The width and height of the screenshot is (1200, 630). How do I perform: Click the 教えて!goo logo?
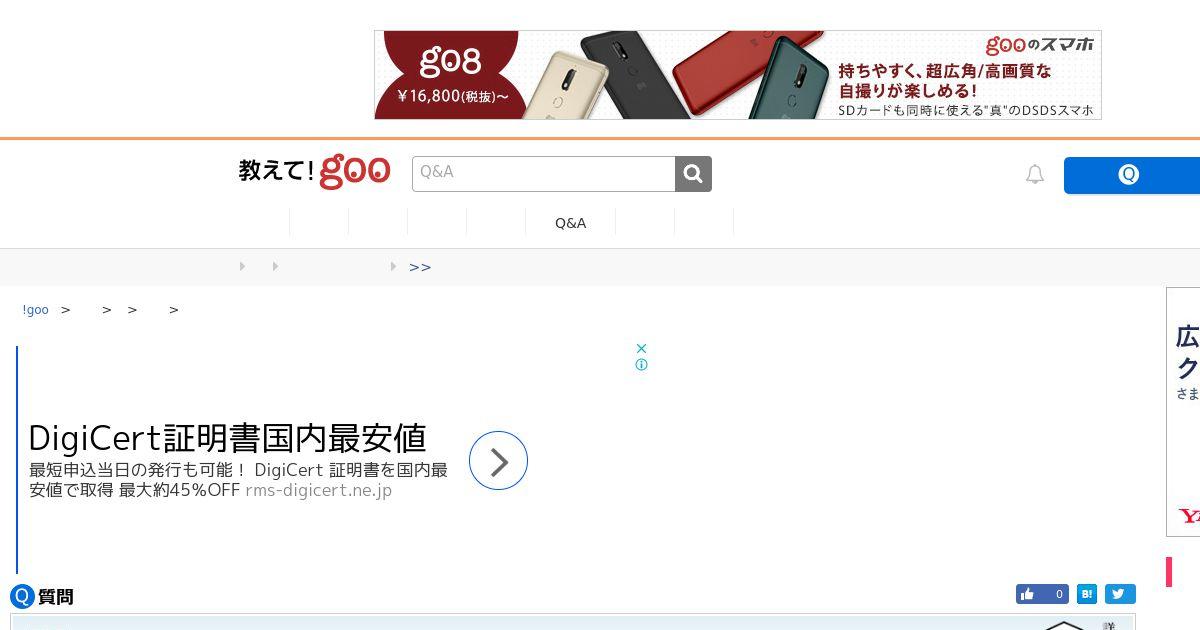pos(314,172)
